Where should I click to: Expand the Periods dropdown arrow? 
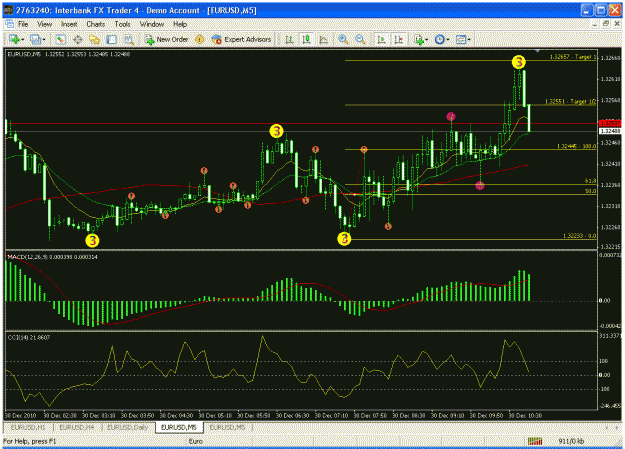click(448, 39)
